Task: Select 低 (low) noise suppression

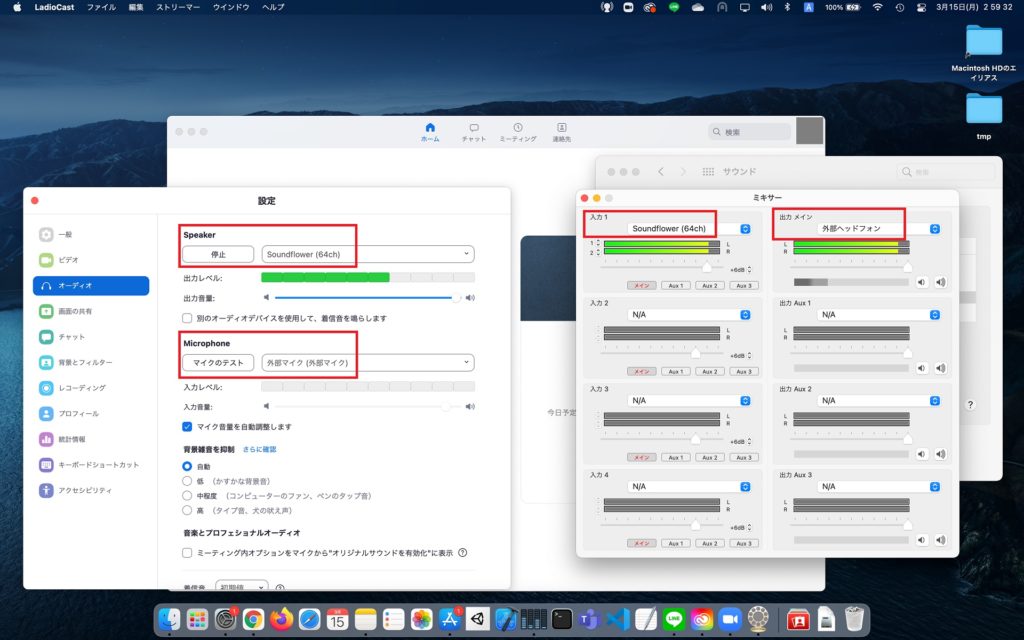Action: (x=187, y=481)
